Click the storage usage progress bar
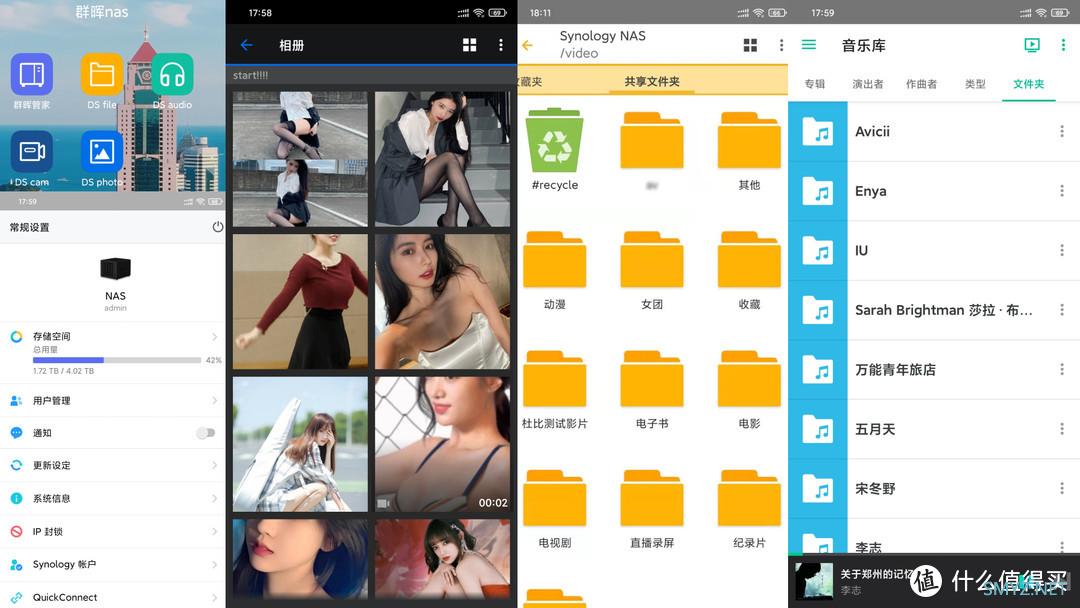Viewport: 1080px width, 608px height. point(116,360)
